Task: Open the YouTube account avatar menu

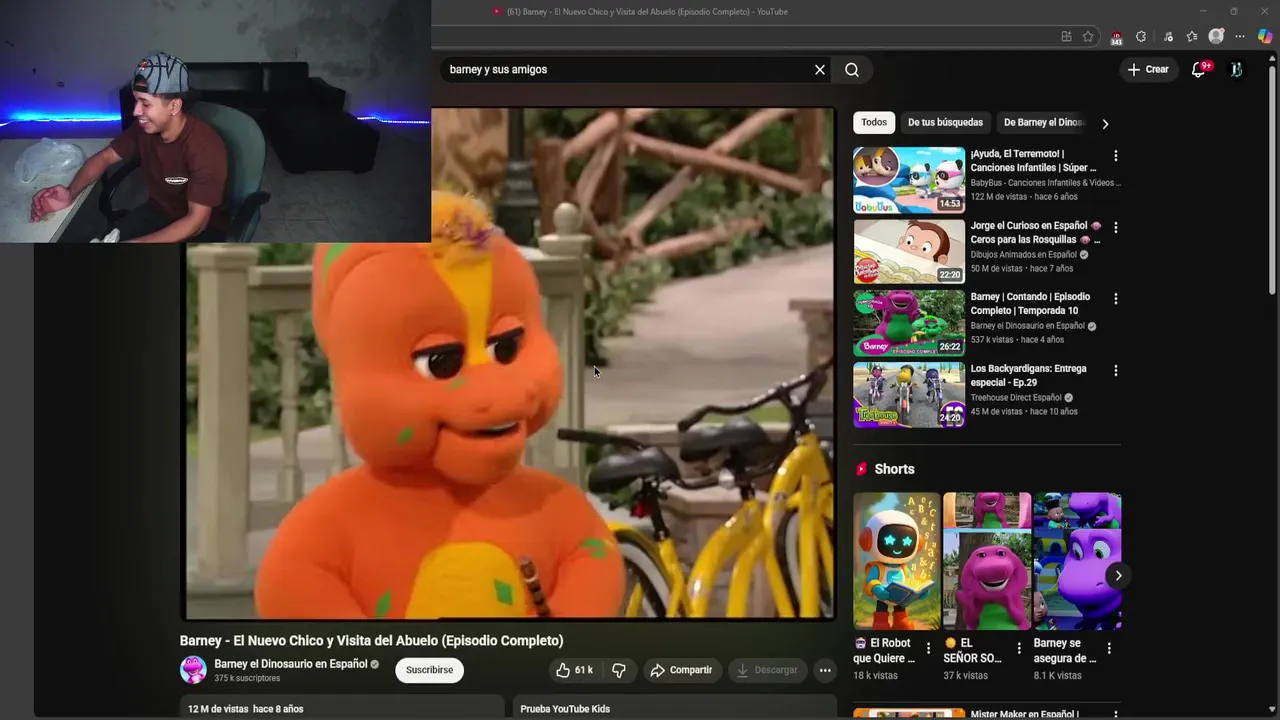Action: [x=1236, y=69]
